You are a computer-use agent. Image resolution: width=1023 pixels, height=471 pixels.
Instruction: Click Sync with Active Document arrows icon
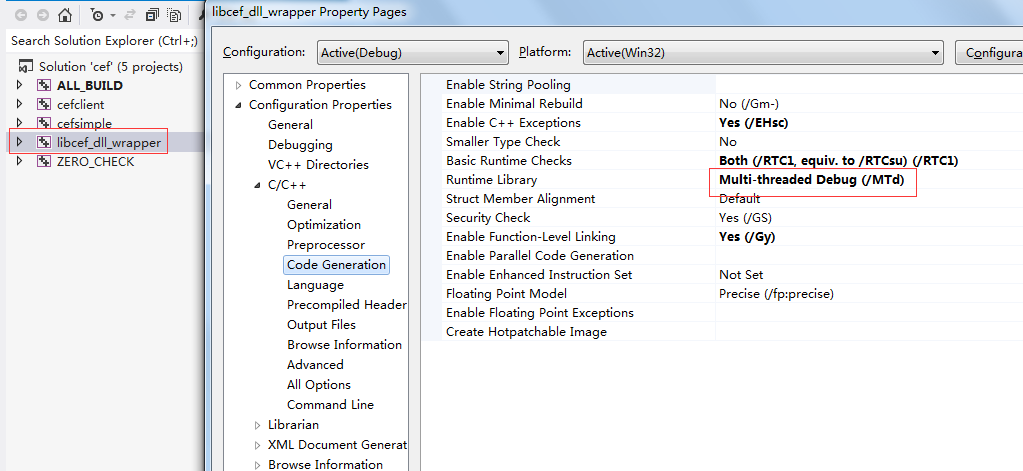pyautogui.click(x=129, y=14)
